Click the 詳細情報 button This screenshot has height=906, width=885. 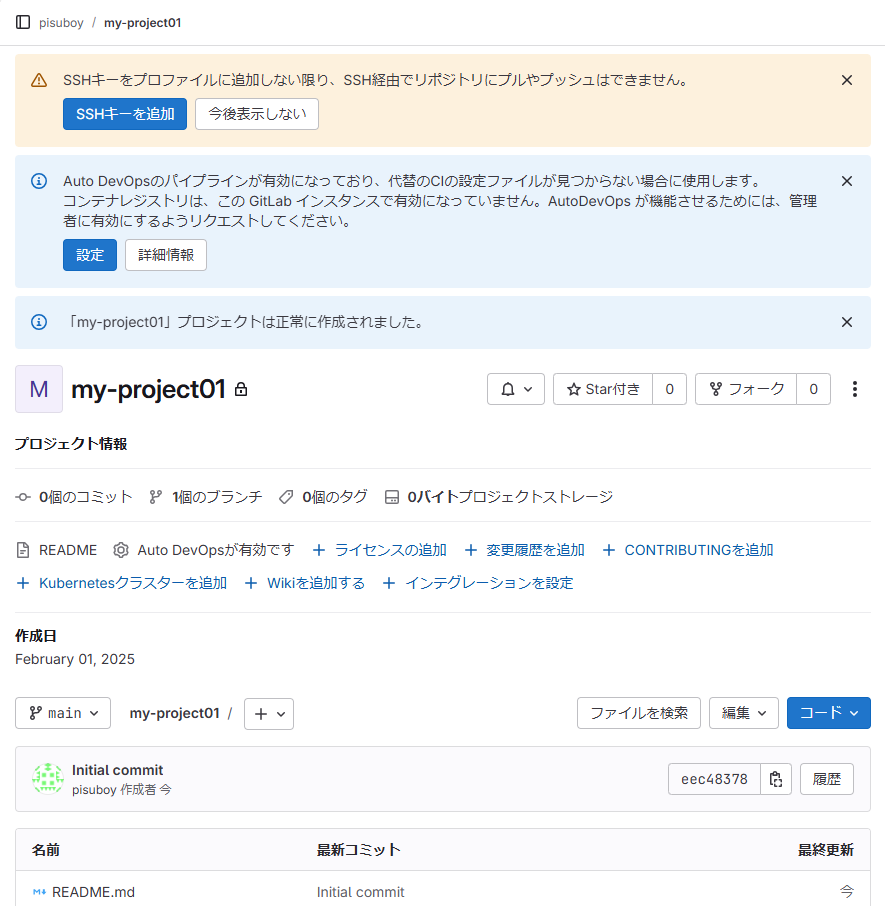[166, 255]
